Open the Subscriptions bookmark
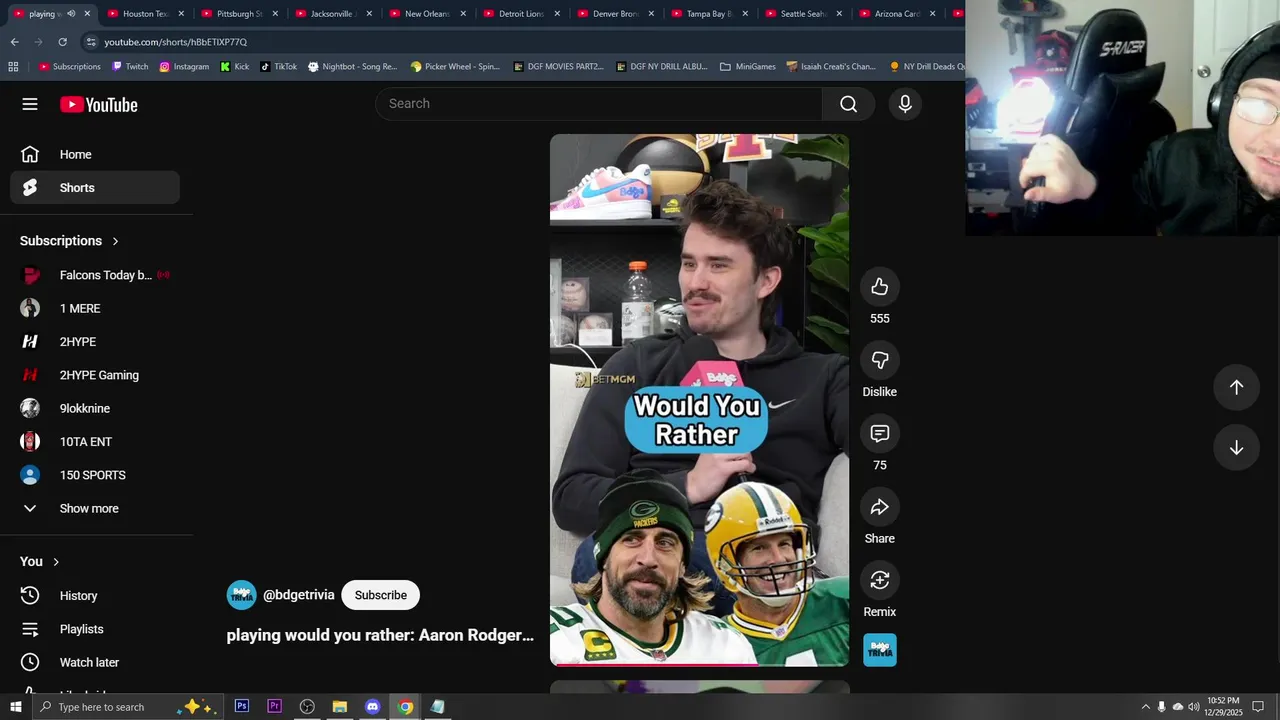 69,67
